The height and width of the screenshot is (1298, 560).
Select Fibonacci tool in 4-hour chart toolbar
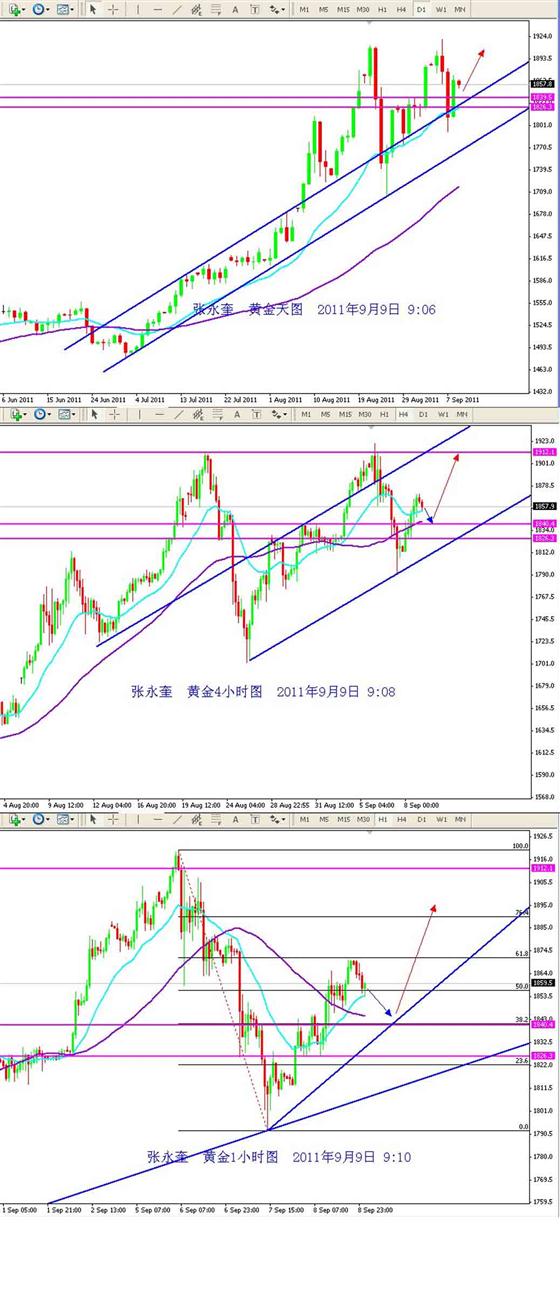217,414
